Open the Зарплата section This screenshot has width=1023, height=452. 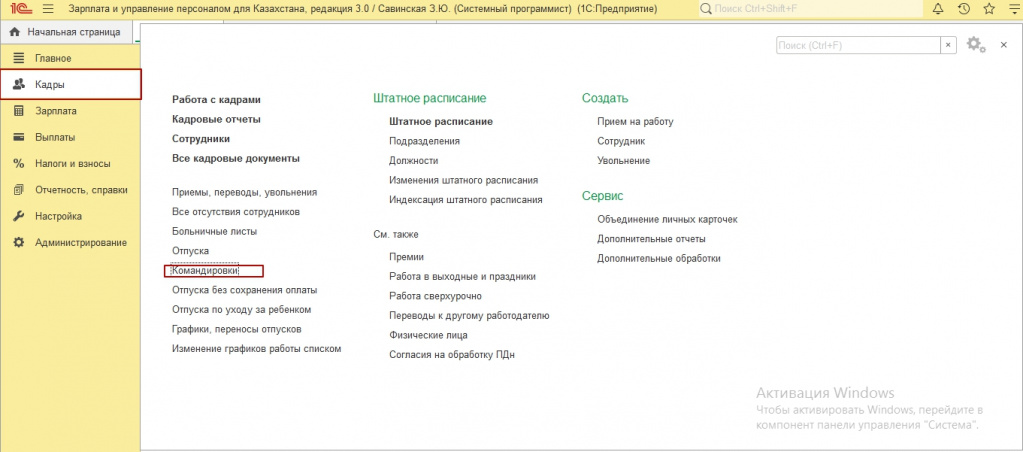70,111
